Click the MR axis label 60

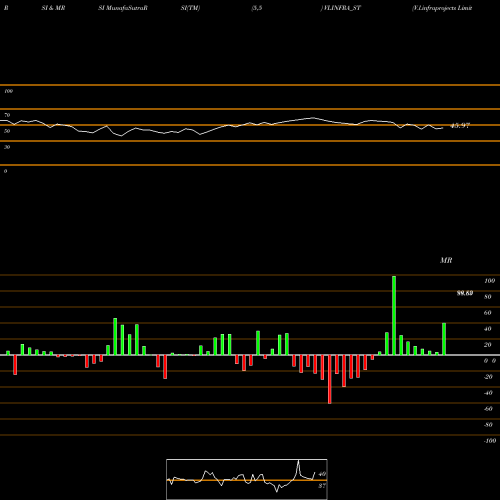click(488, 313)
